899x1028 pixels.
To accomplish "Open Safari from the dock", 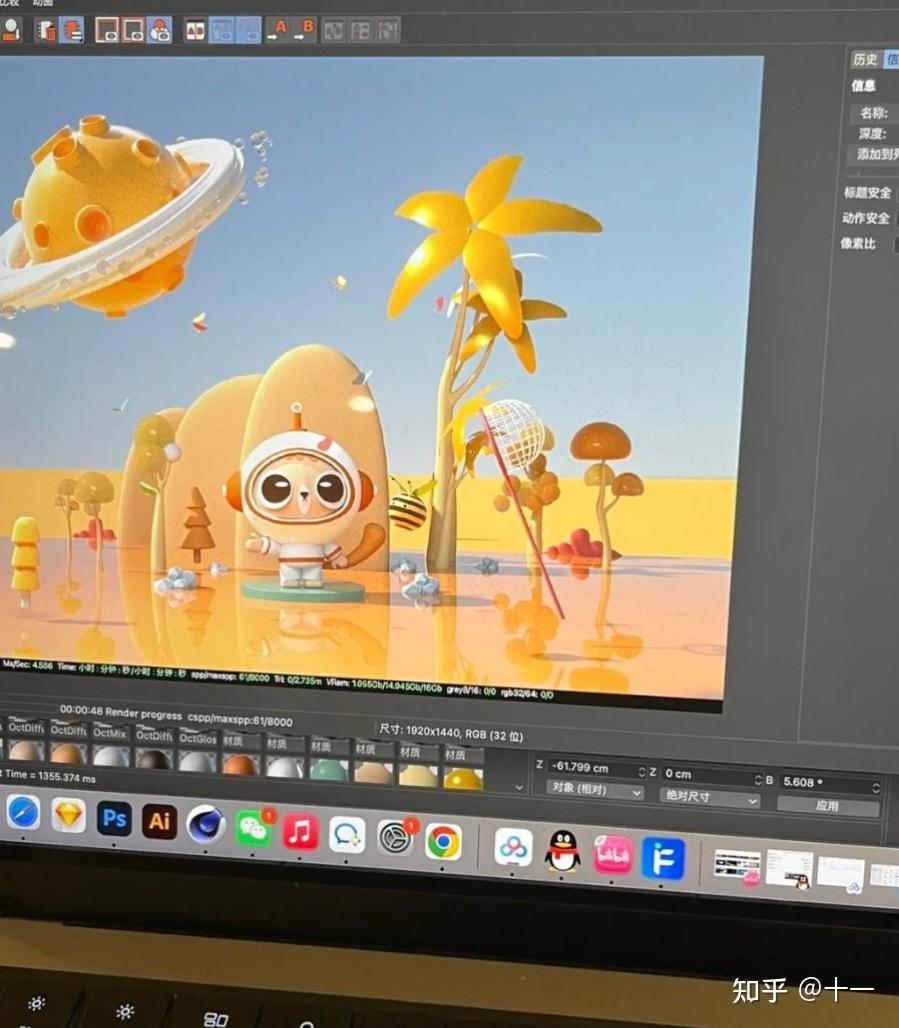I will click(x=24, y=812).
